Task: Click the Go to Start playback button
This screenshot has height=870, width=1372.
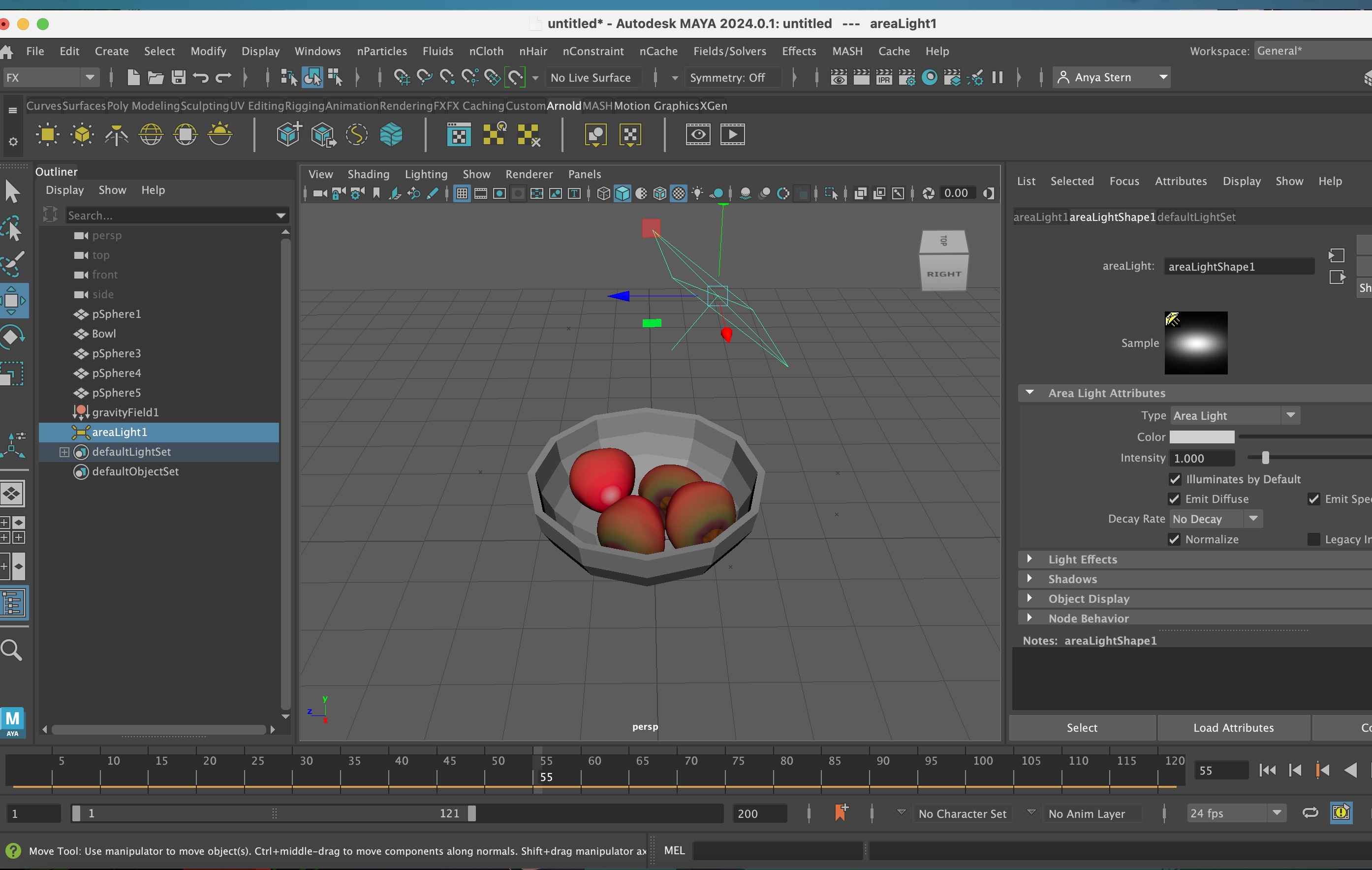Action: pos(1268,770)
